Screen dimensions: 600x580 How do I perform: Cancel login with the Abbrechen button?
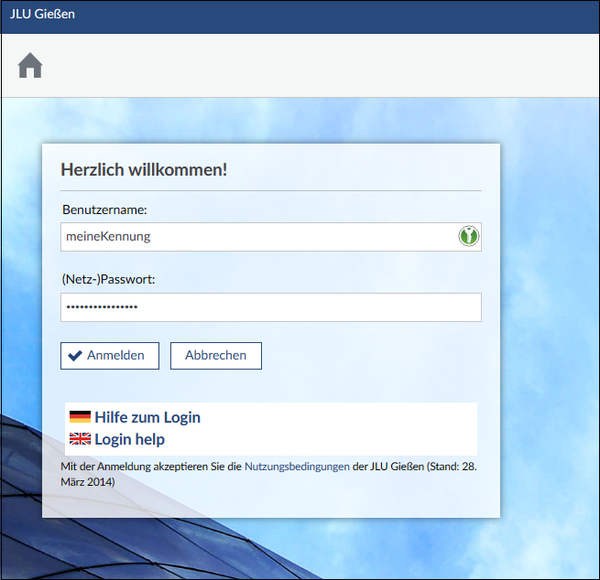[x=216, y=356]
